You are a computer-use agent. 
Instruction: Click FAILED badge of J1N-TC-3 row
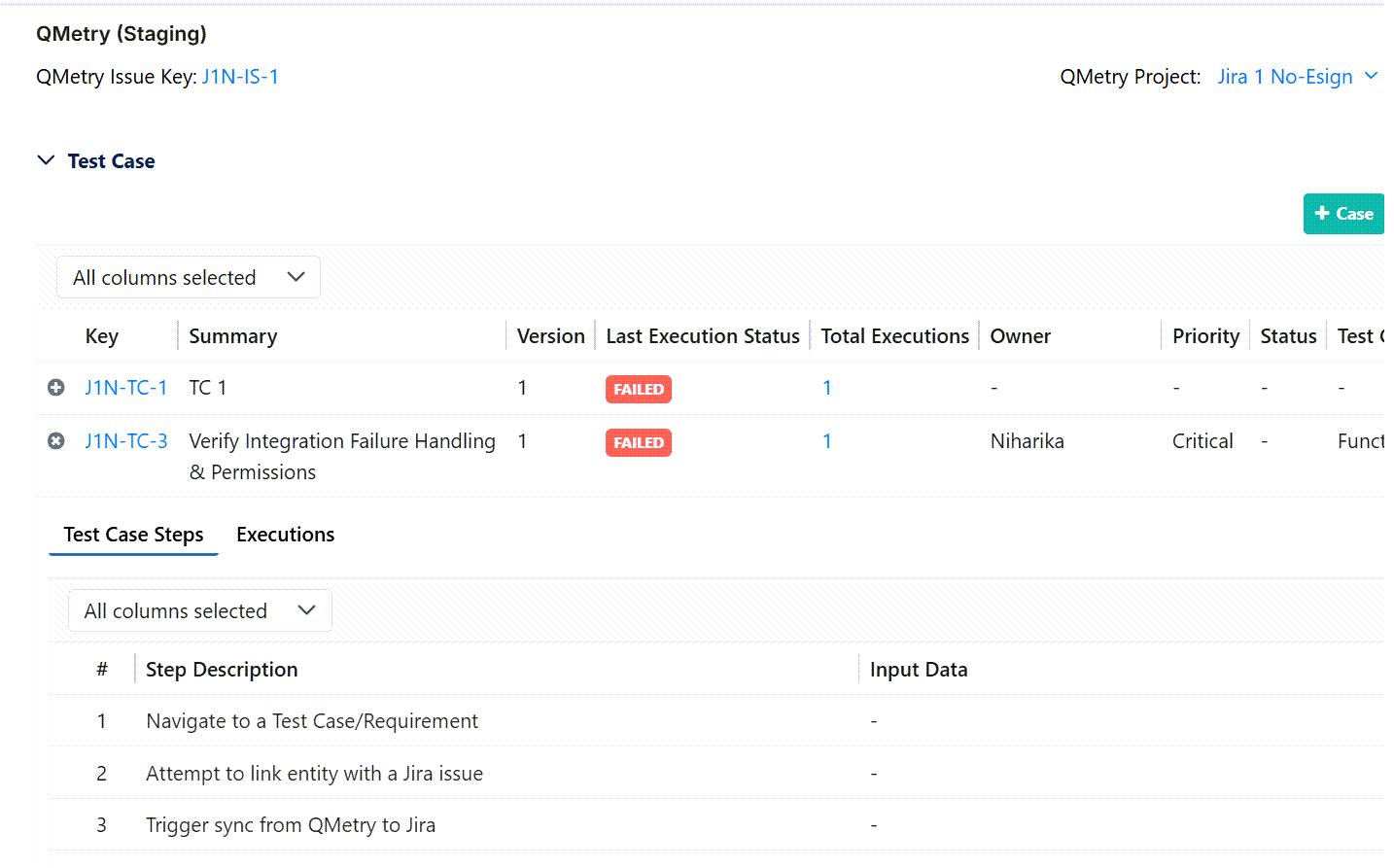point(638,443)
